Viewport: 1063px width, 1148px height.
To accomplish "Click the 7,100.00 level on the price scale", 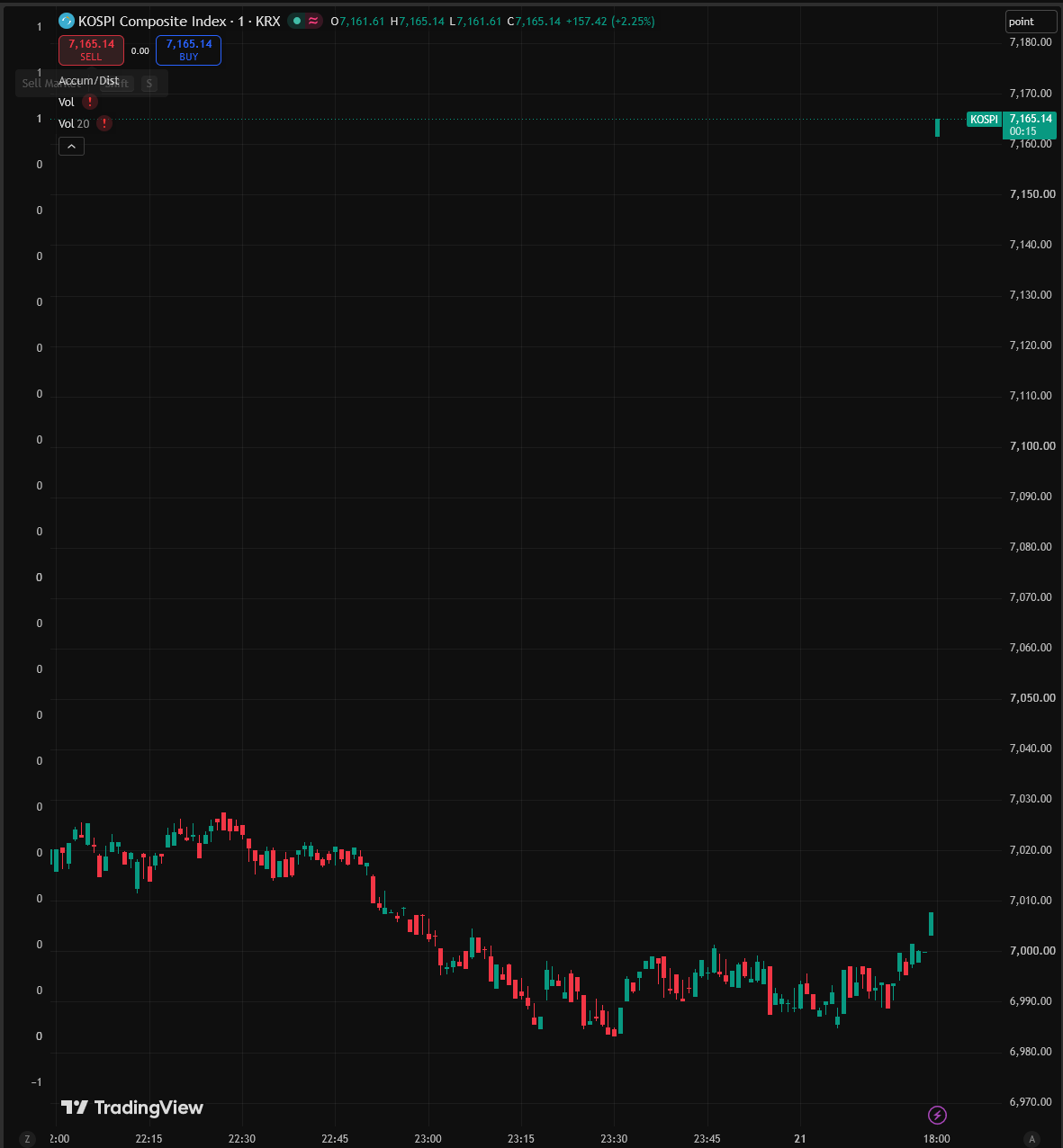I will click(1032, 446).
